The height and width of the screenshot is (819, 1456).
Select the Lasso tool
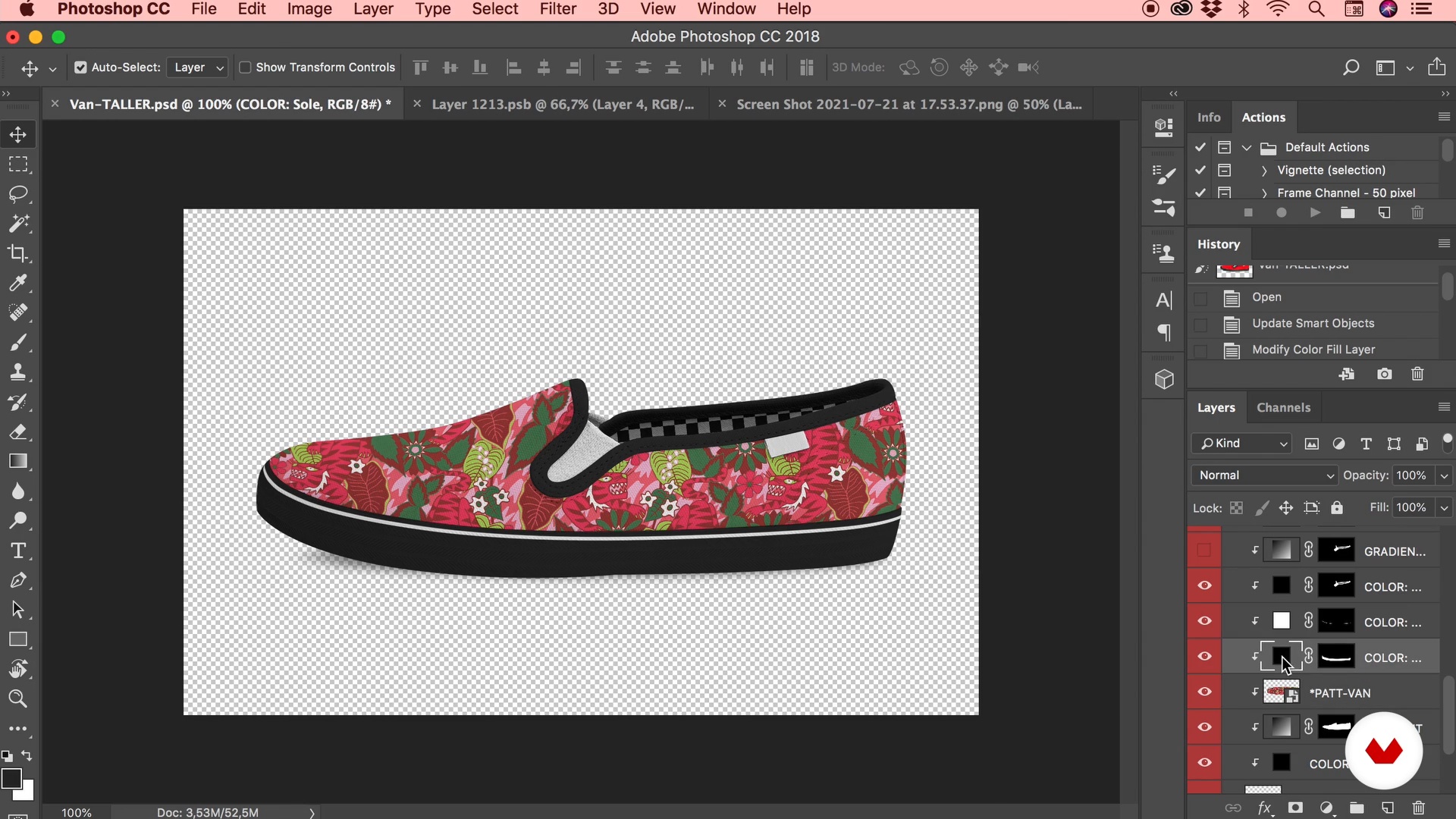click(x=18, y=194)
